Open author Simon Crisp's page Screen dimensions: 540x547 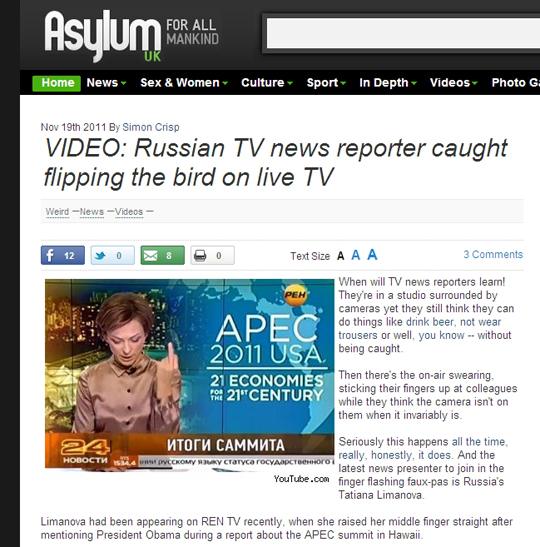151,127
